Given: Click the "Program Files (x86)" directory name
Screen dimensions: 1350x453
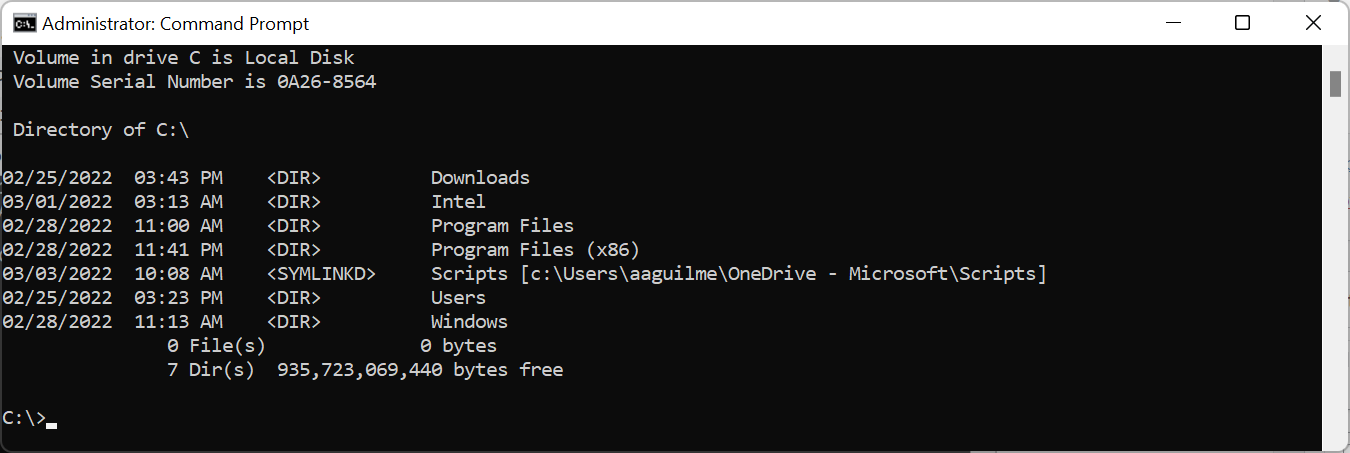Looking at the screenshot, I should (x=535, y=250).
